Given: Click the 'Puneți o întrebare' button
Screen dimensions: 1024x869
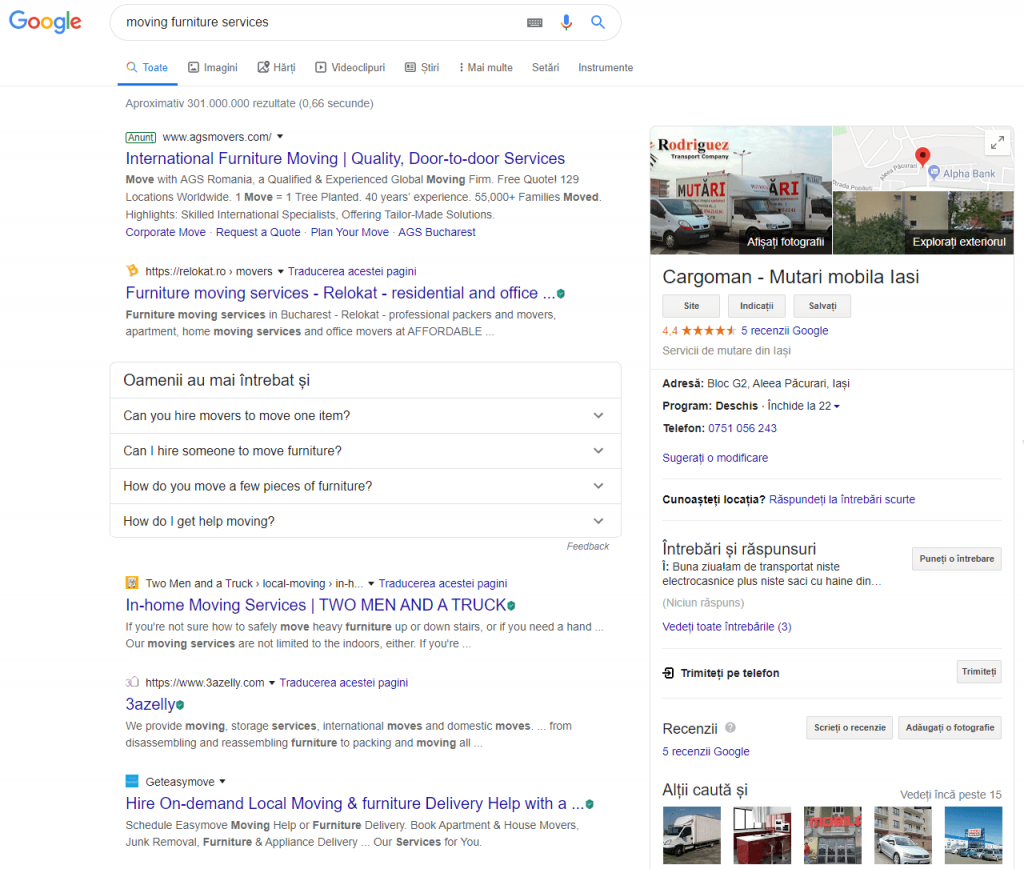Looking at the screenshot, I should click(x=956, y=559).
